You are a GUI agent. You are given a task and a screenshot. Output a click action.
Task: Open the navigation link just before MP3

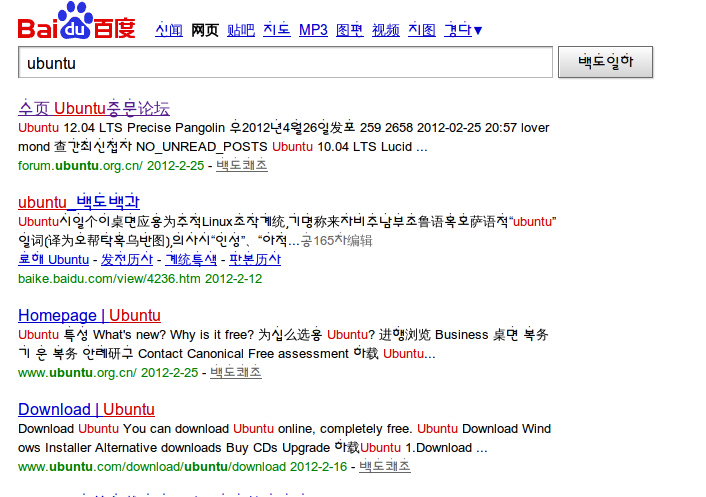pyautogui.click(x=277, y=30)
